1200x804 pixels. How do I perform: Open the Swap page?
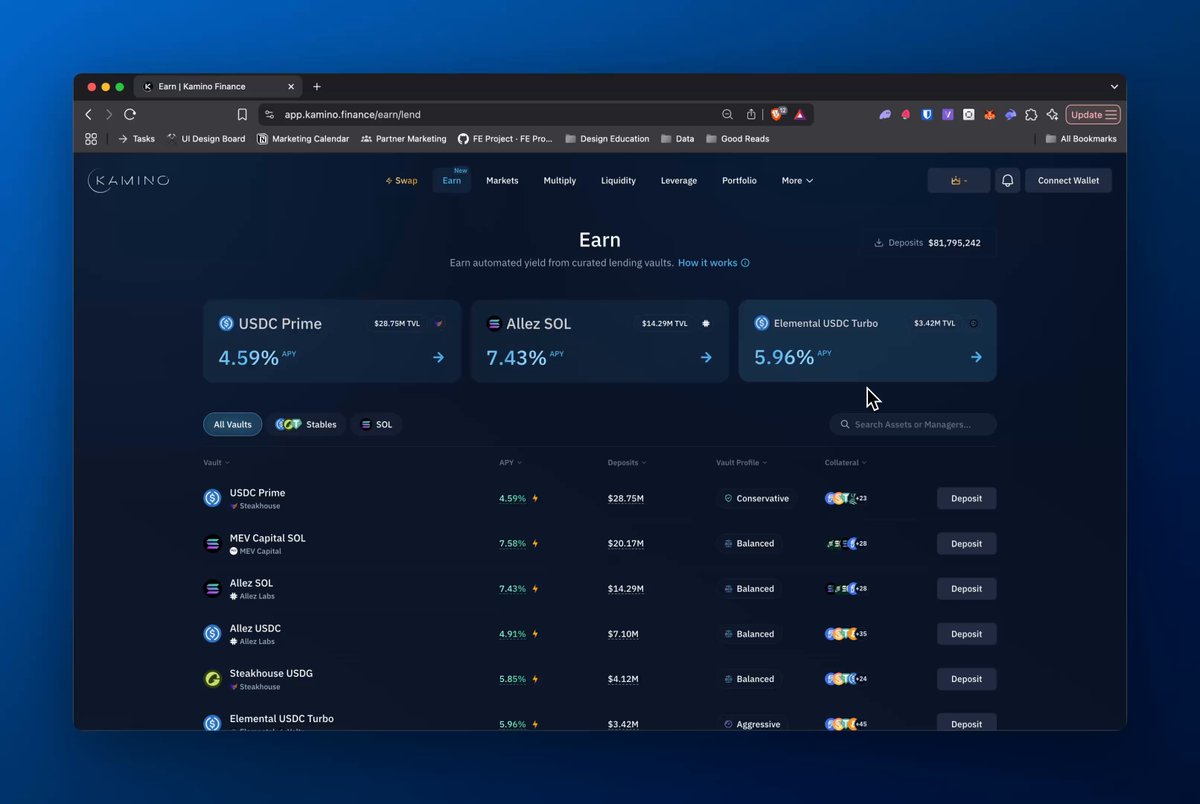tap(401, 181)
